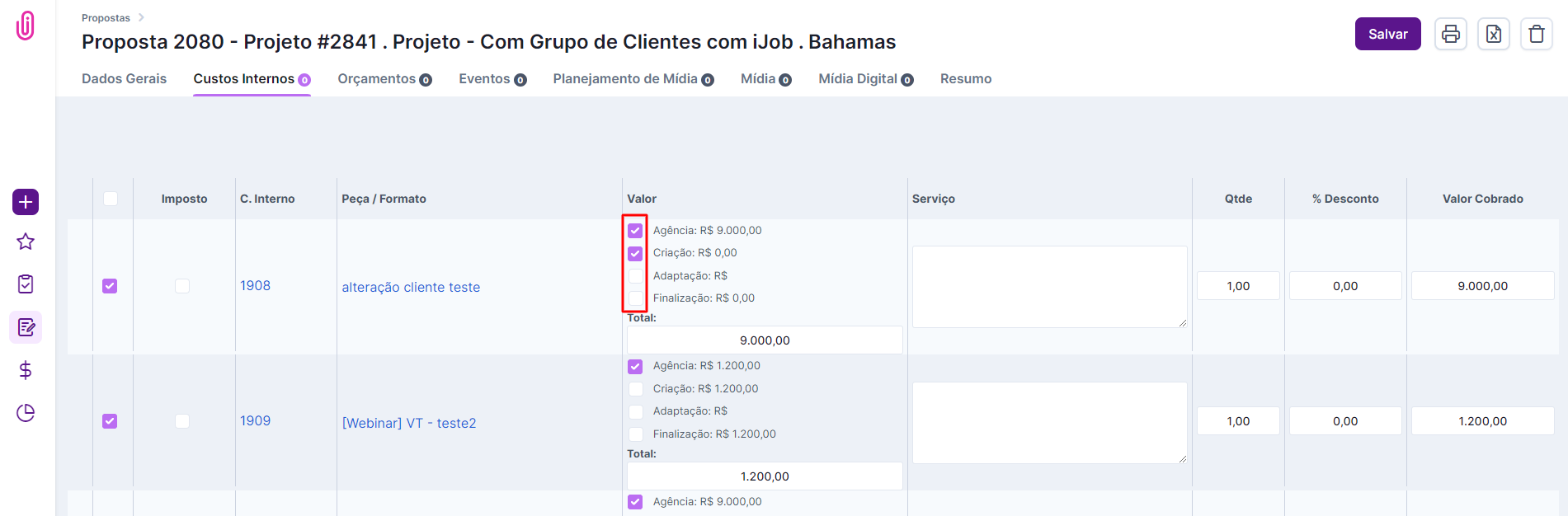
Task: Uncheck row selection for item 1908
Action: tap(110, 286)
